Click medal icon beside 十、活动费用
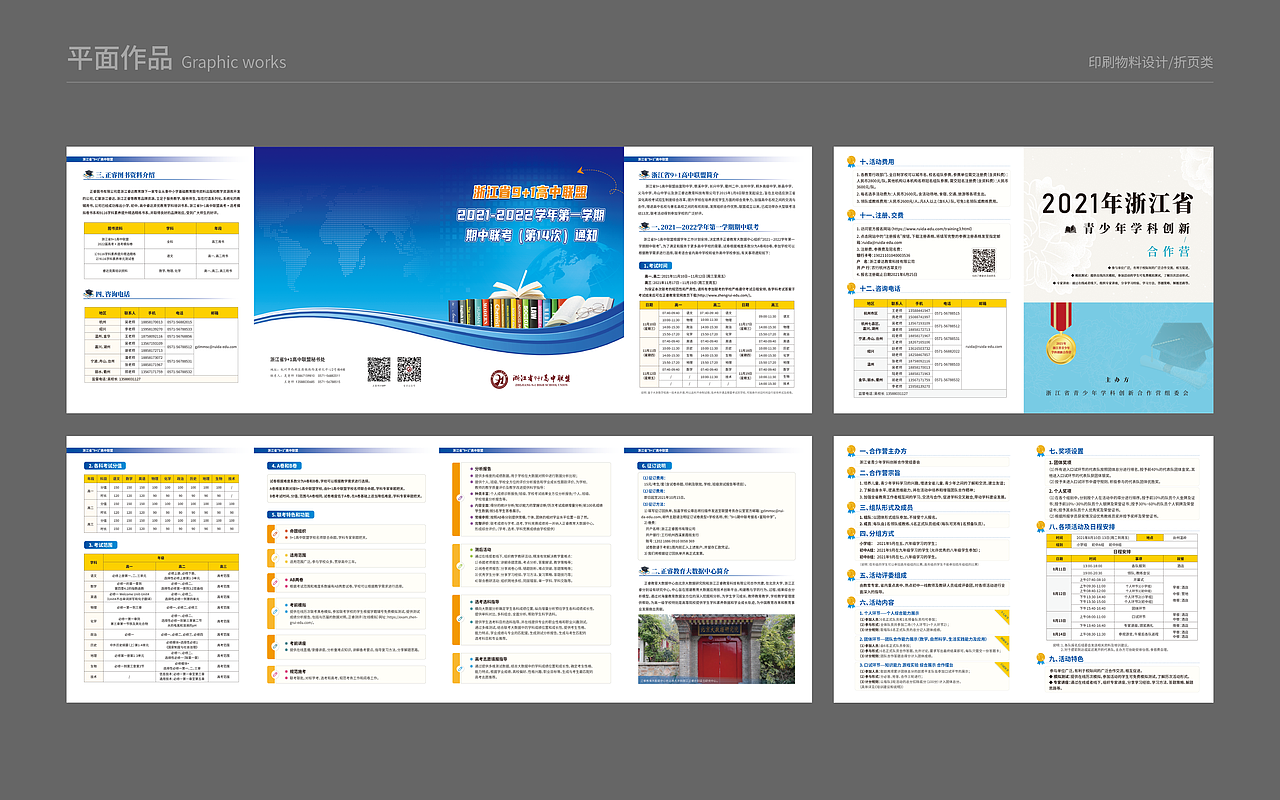 pyautogui.click(x=851, y=161)
